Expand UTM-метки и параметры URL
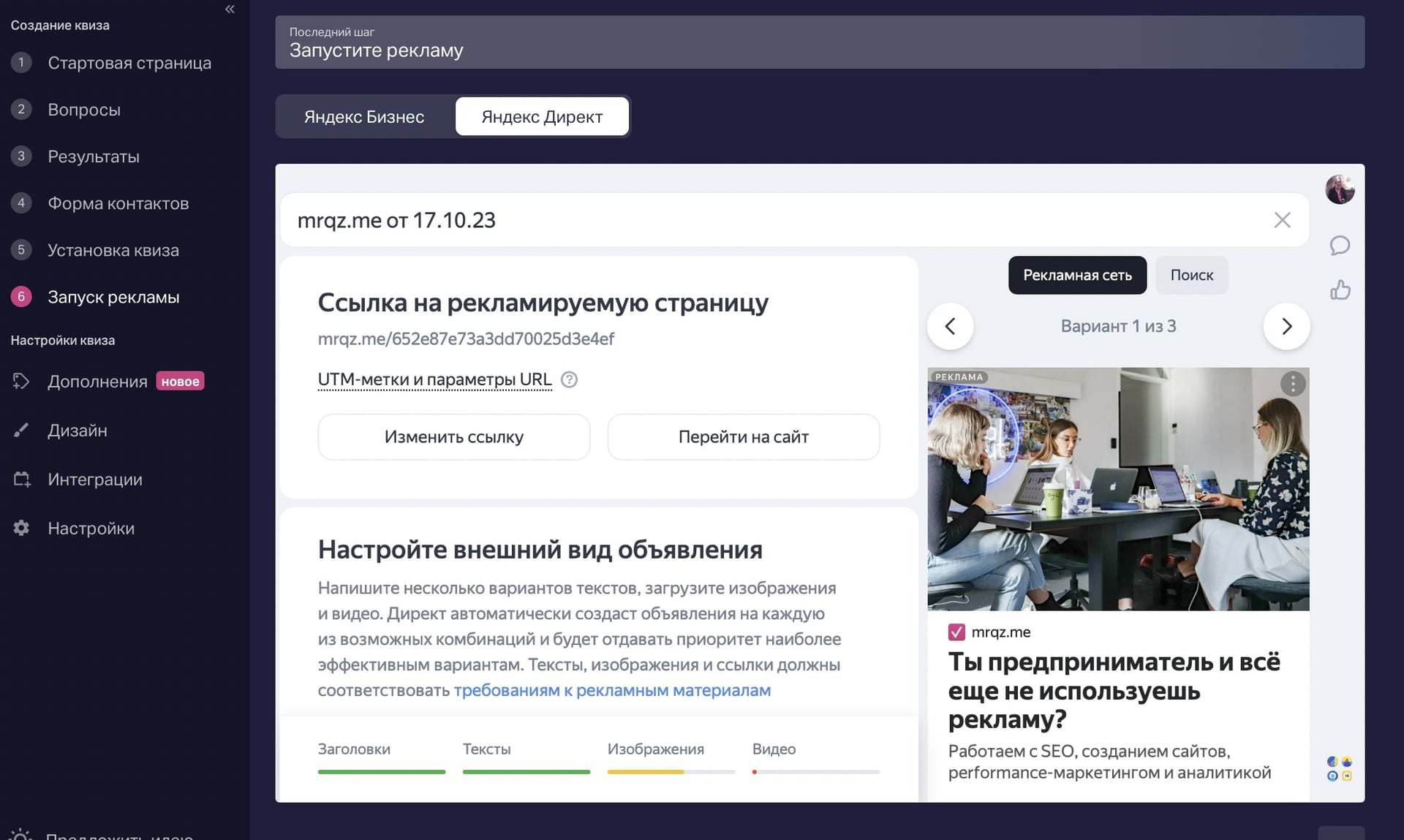The width and height of the screenshot is (1404, 840). coord(434,379)
